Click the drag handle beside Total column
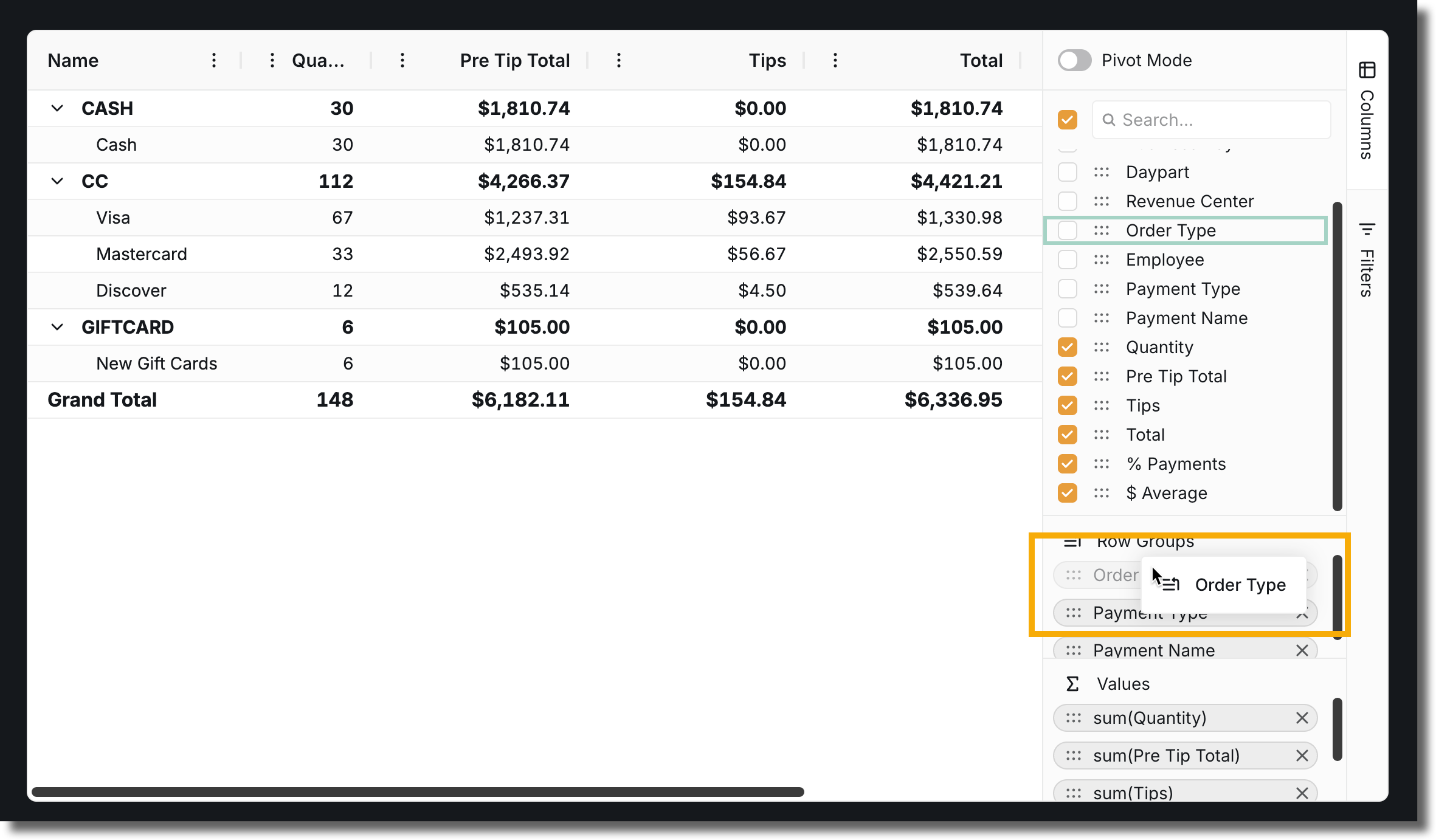Screen dimensions: 1436x840 [1102, 435]
